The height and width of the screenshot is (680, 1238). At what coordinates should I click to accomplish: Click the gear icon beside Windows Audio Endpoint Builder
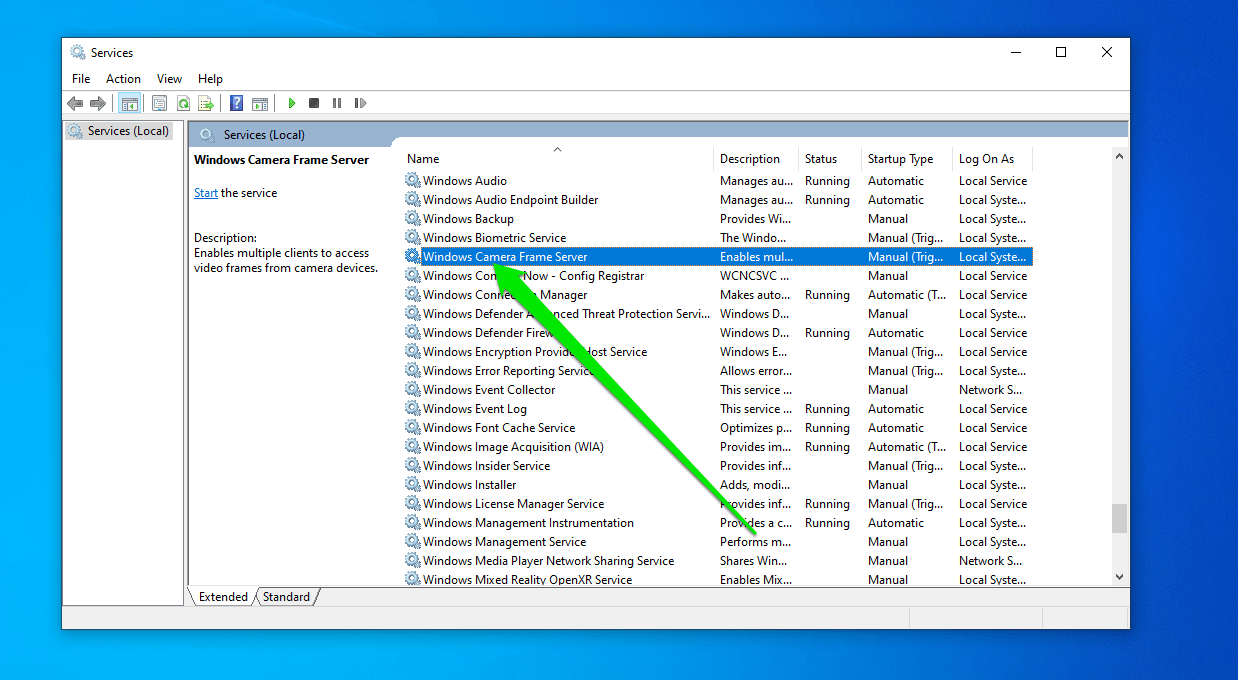coord(413,200)
